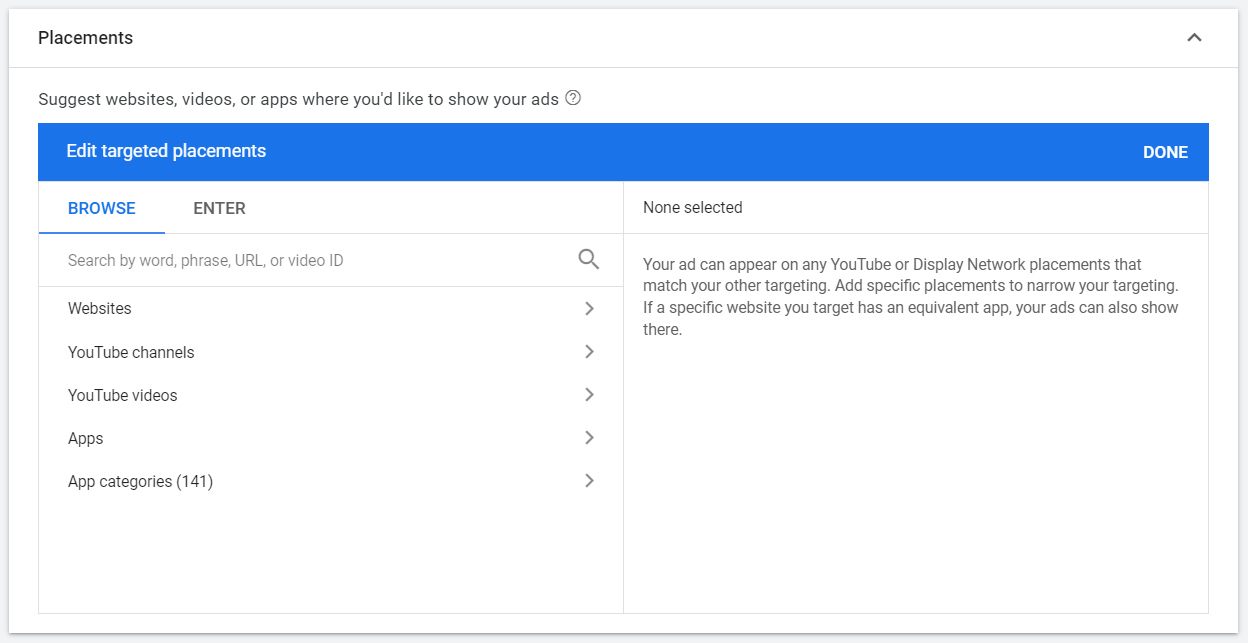Select the BROWSE tab
Viewport: 1248px width, 643px height.
(101, 207)
